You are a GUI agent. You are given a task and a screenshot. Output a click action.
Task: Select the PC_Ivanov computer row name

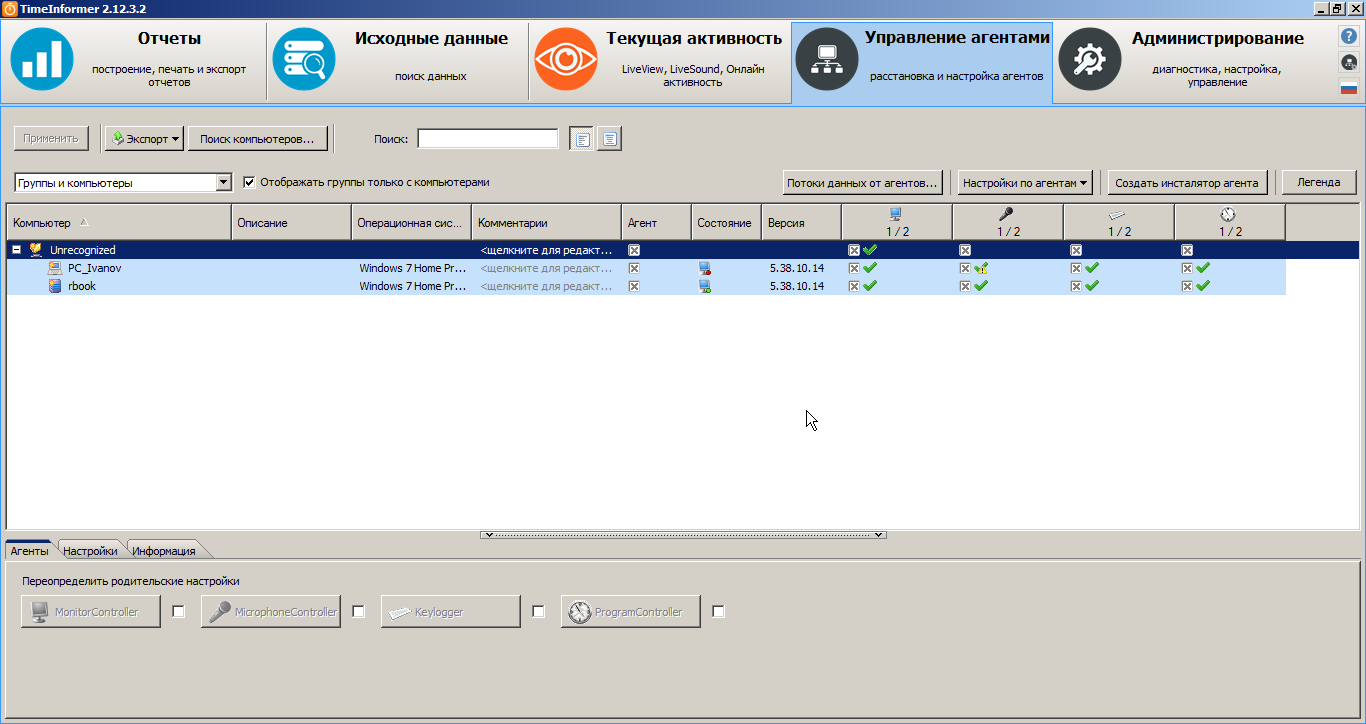coord(95,268)
